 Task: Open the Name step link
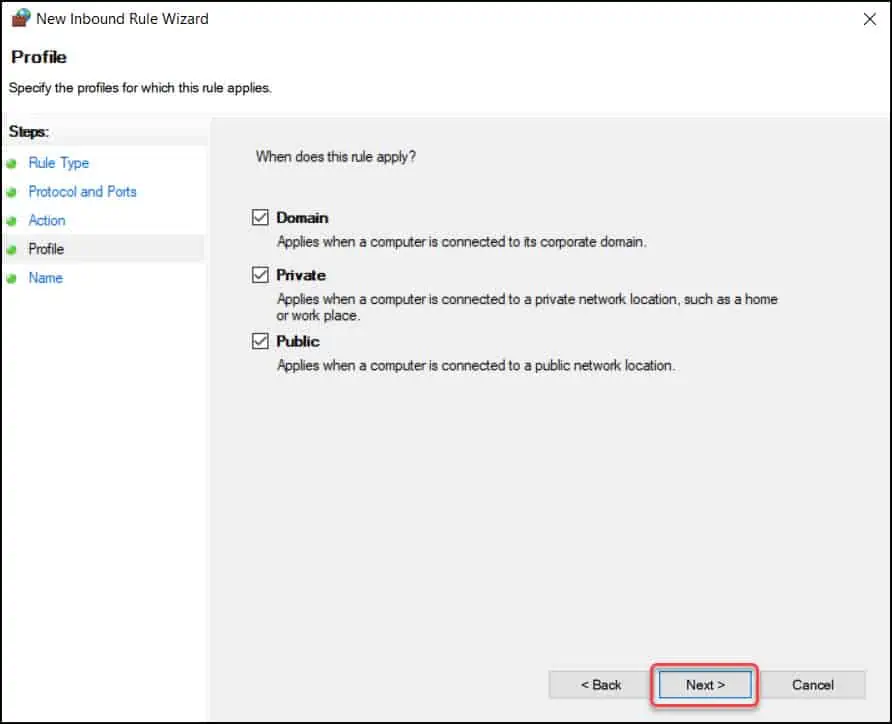click(x=46, y=278)
